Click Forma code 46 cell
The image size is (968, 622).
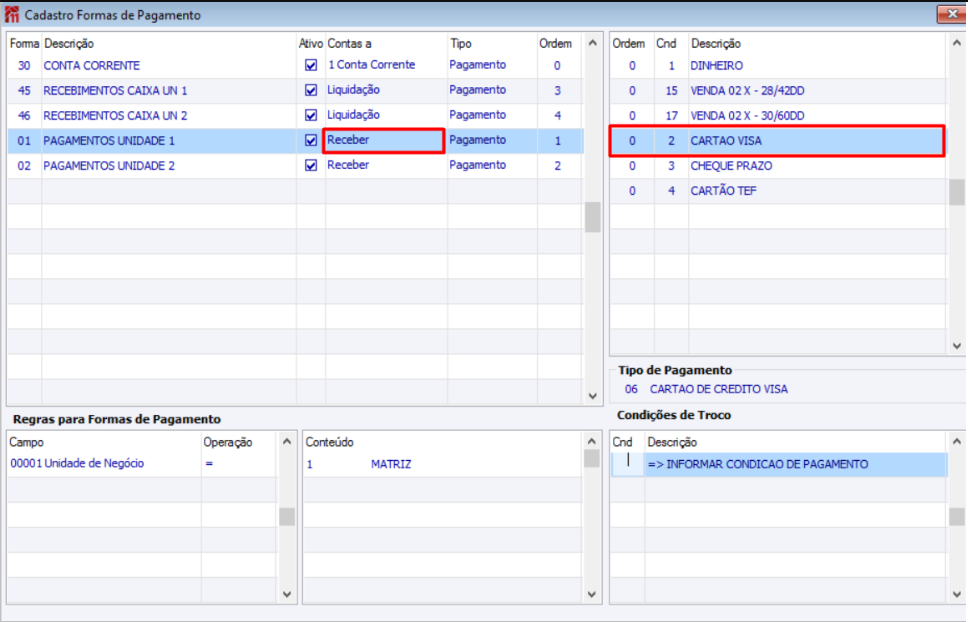pos(25,115)
